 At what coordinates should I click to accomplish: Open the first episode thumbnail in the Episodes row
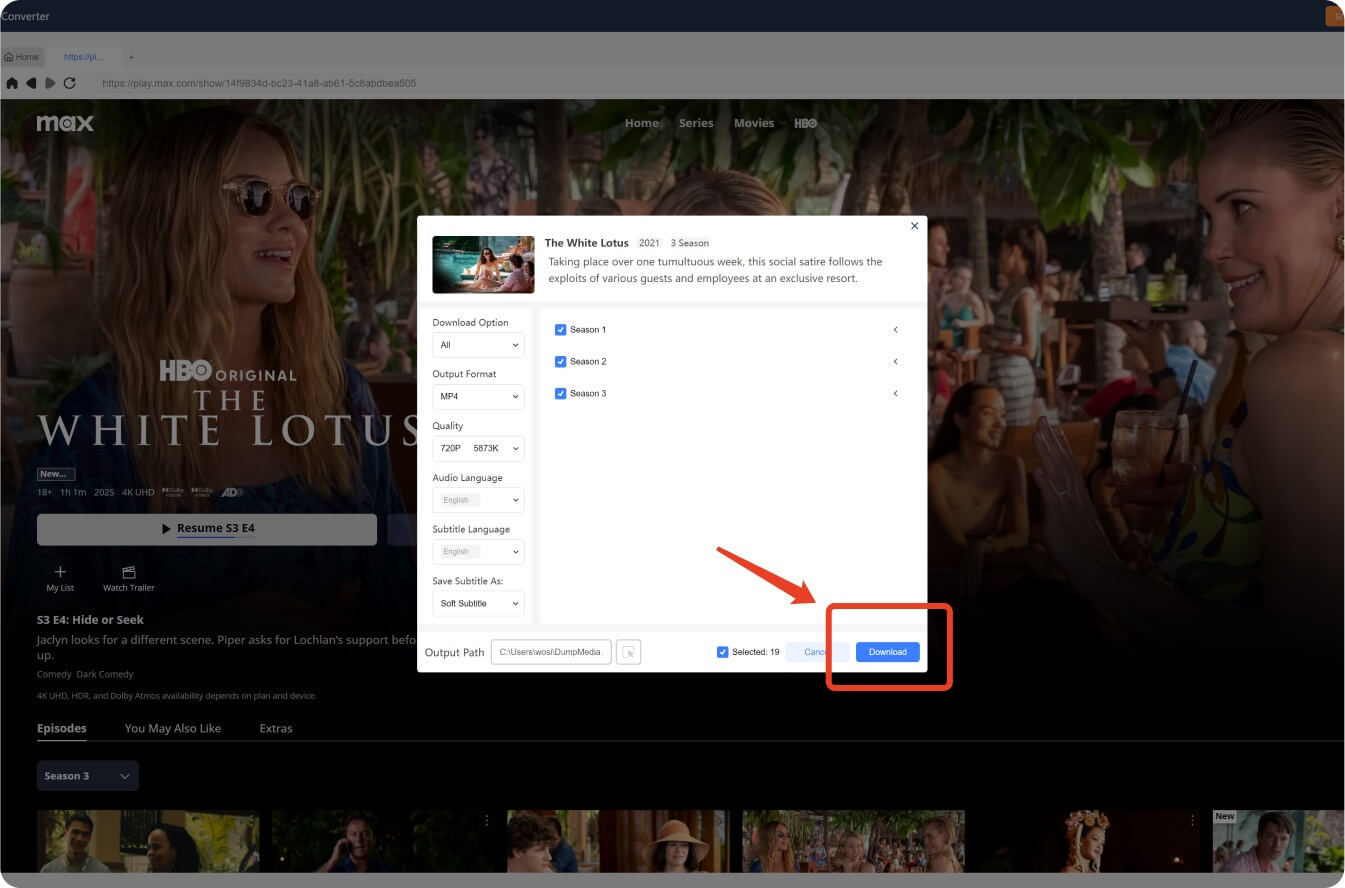pos(148,841)
